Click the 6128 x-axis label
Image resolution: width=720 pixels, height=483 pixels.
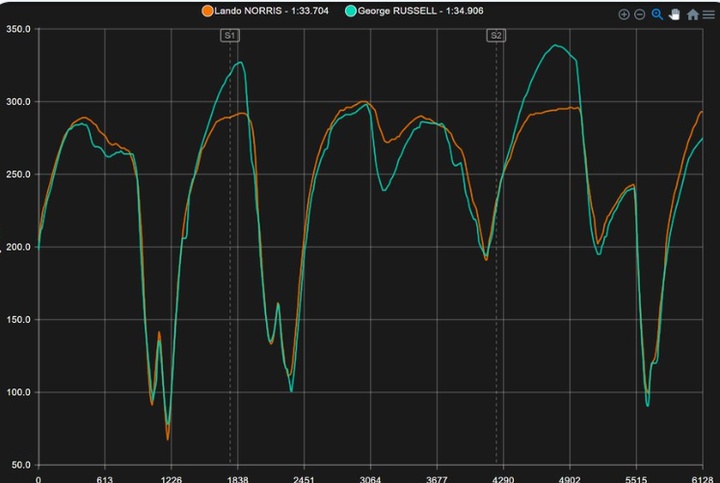pos(703,479)
